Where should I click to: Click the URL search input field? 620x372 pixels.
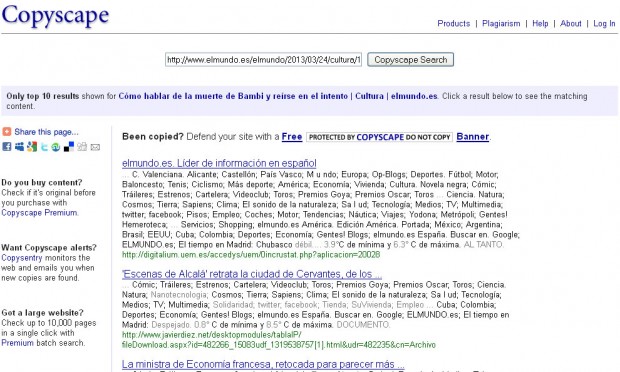coord(263,60)
